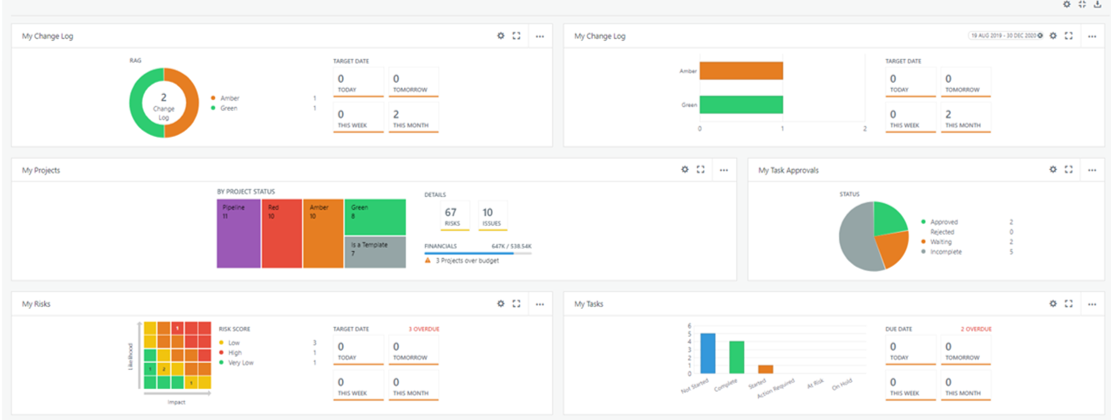Click the grey Incomplete pie slice
Viewport: 1115px width, 420px height.
(x=855, y=238)
